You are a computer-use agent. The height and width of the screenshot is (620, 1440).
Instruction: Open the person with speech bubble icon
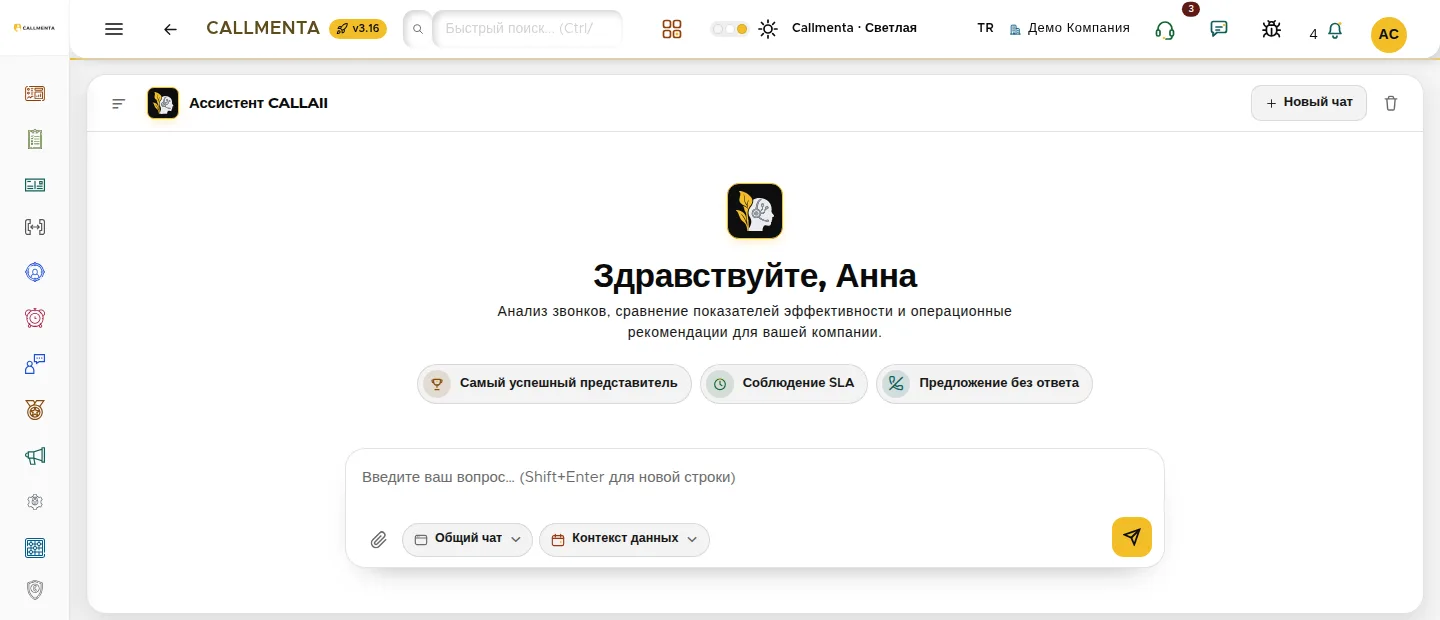click(x=35, y=364)
